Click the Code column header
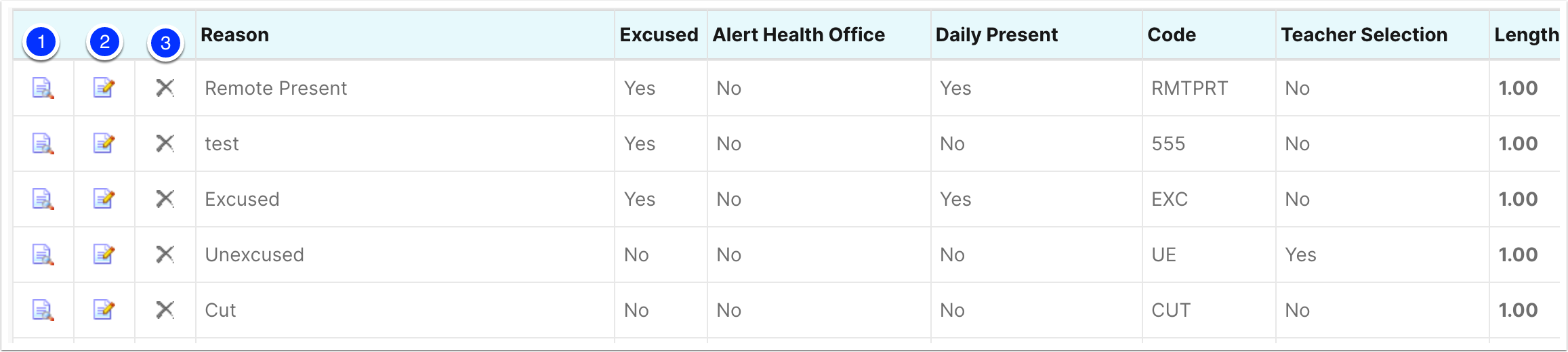 (1172, 35)
